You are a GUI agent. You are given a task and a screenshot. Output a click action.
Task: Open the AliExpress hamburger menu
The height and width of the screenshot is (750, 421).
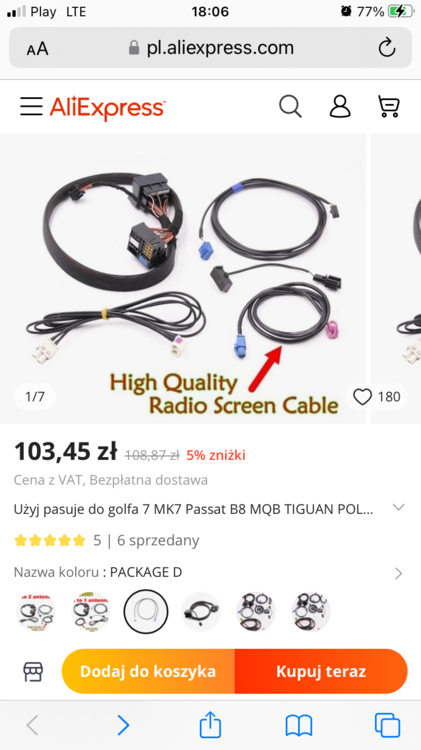coord(31,106)
